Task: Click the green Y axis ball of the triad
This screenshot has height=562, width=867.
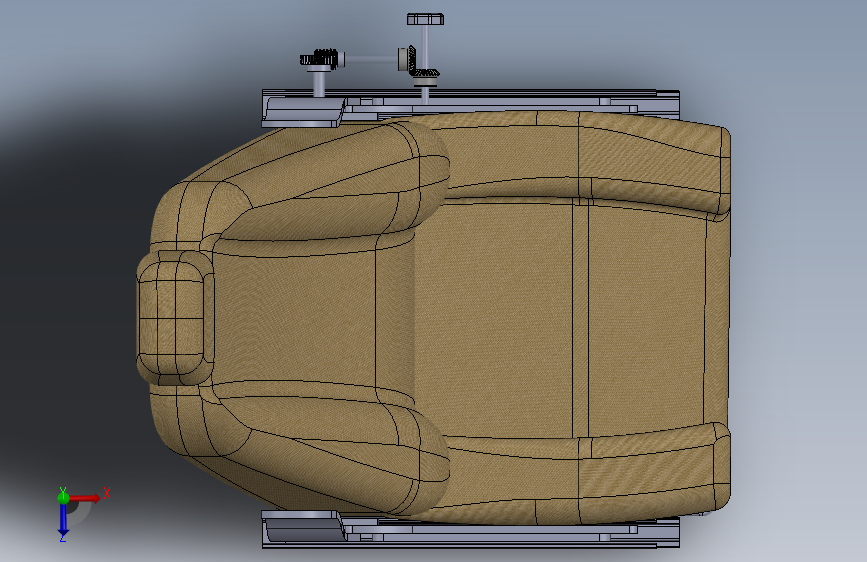Action: tap(63, 497)
